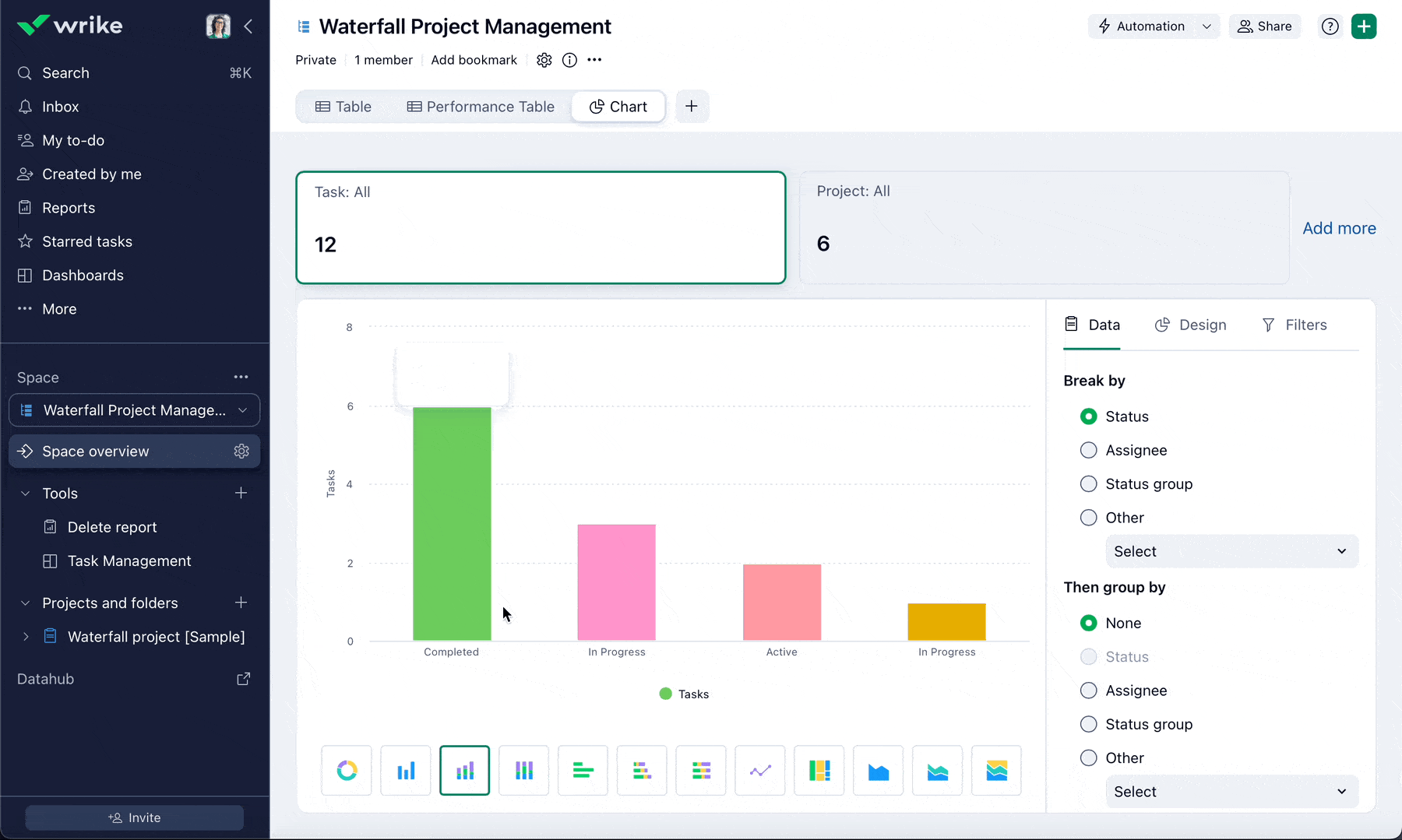Open the Design panel tab

pyautogui.click(x=1191, y=325)
